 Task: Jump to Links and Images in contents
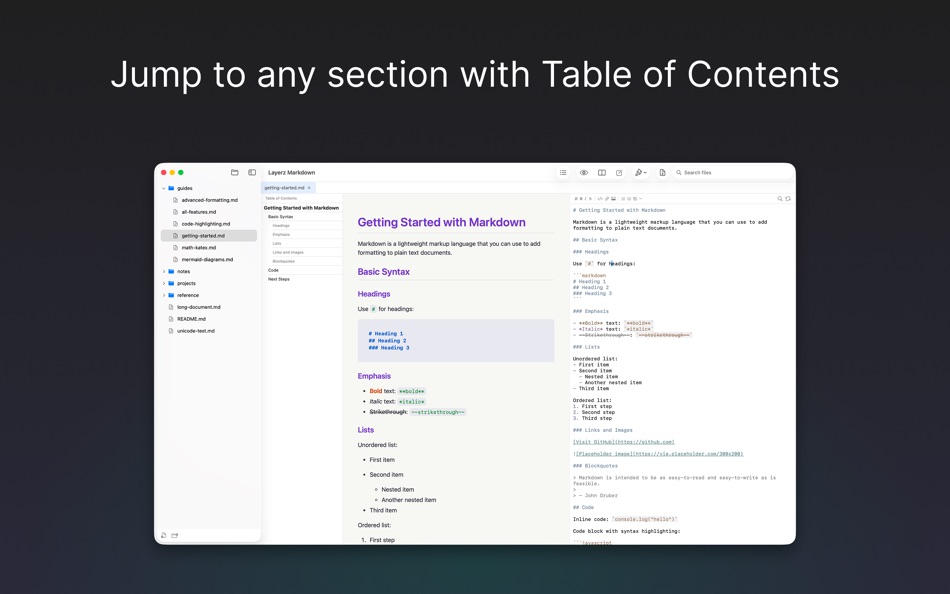pyautogui.click(x=288, y=252)
